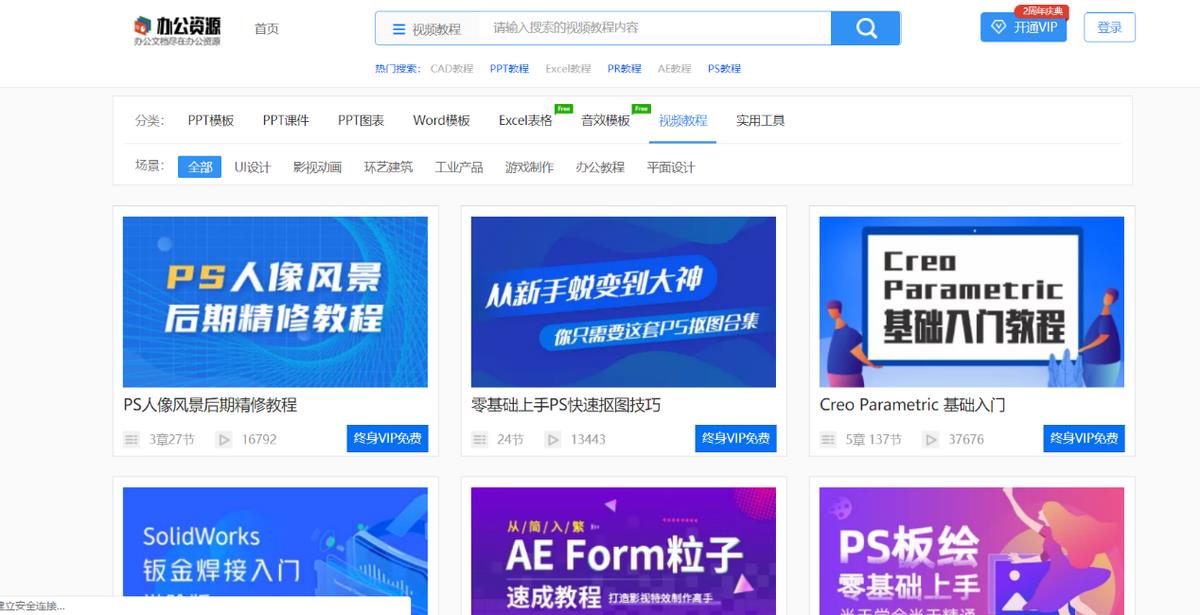Open the Excel表格 category tab
The image size is (1200, 615).
point(525,120)
